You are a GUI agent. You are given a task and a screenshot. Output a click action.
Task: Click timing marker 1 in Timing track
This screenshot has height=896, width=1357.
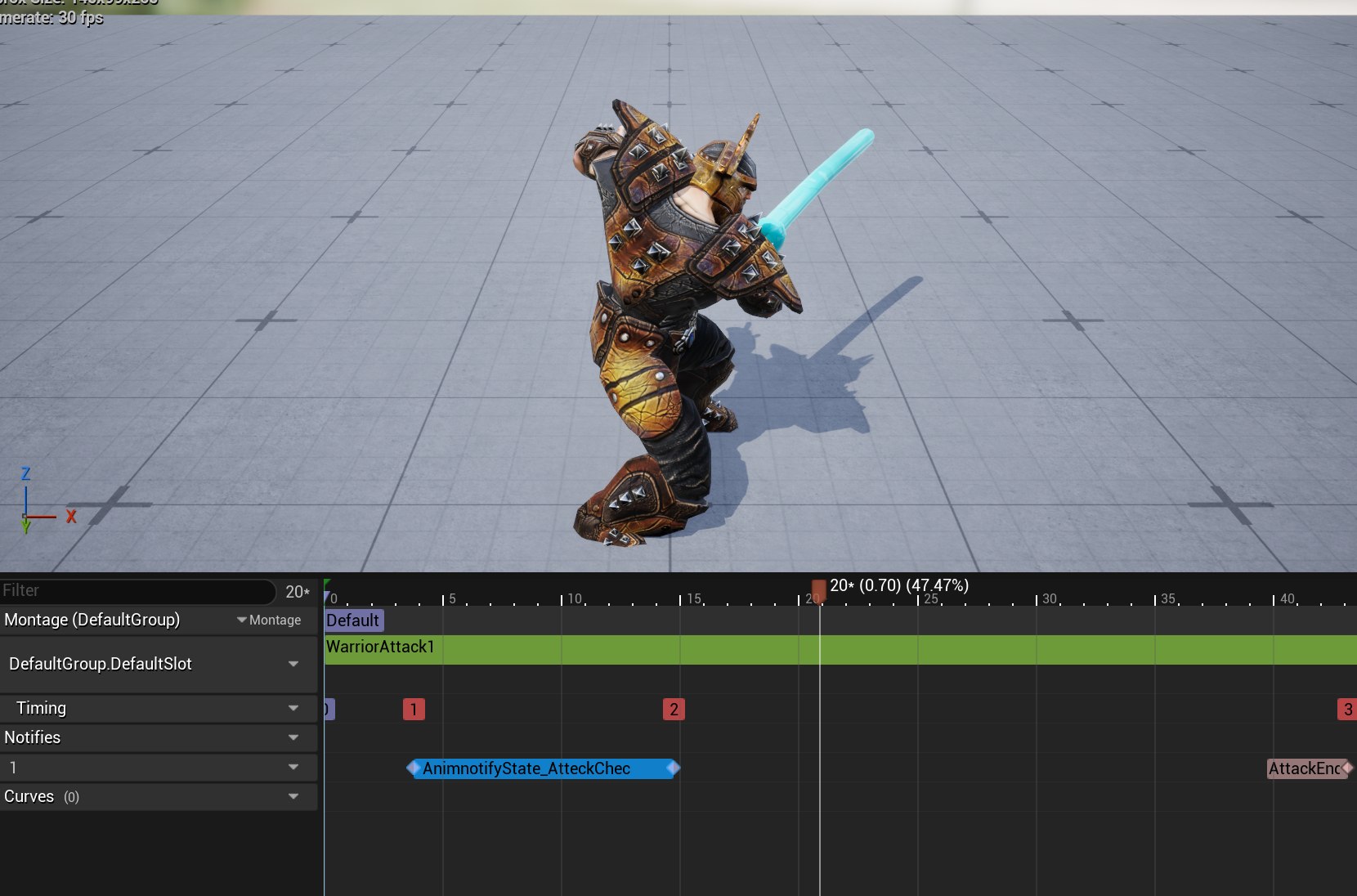point(414,709)
